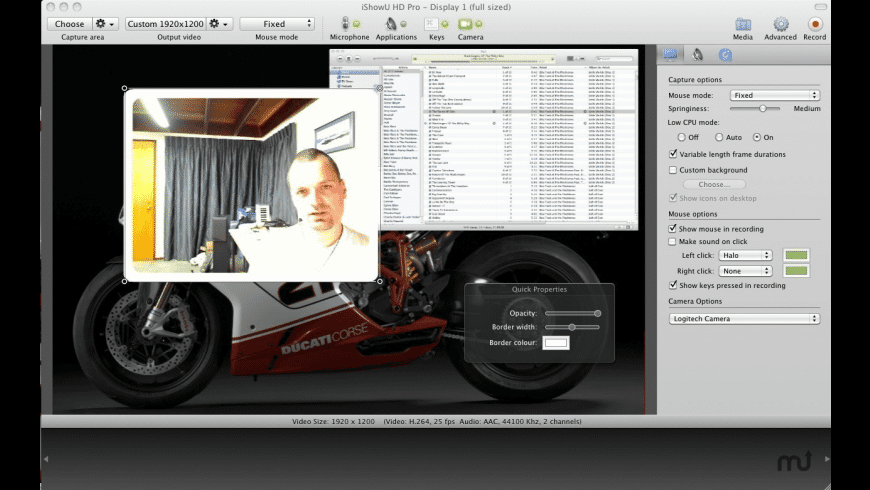Switch to the video capture settings tab
Image resolution: width=870 pixels, height=490 pixels.
click(670, 55)
